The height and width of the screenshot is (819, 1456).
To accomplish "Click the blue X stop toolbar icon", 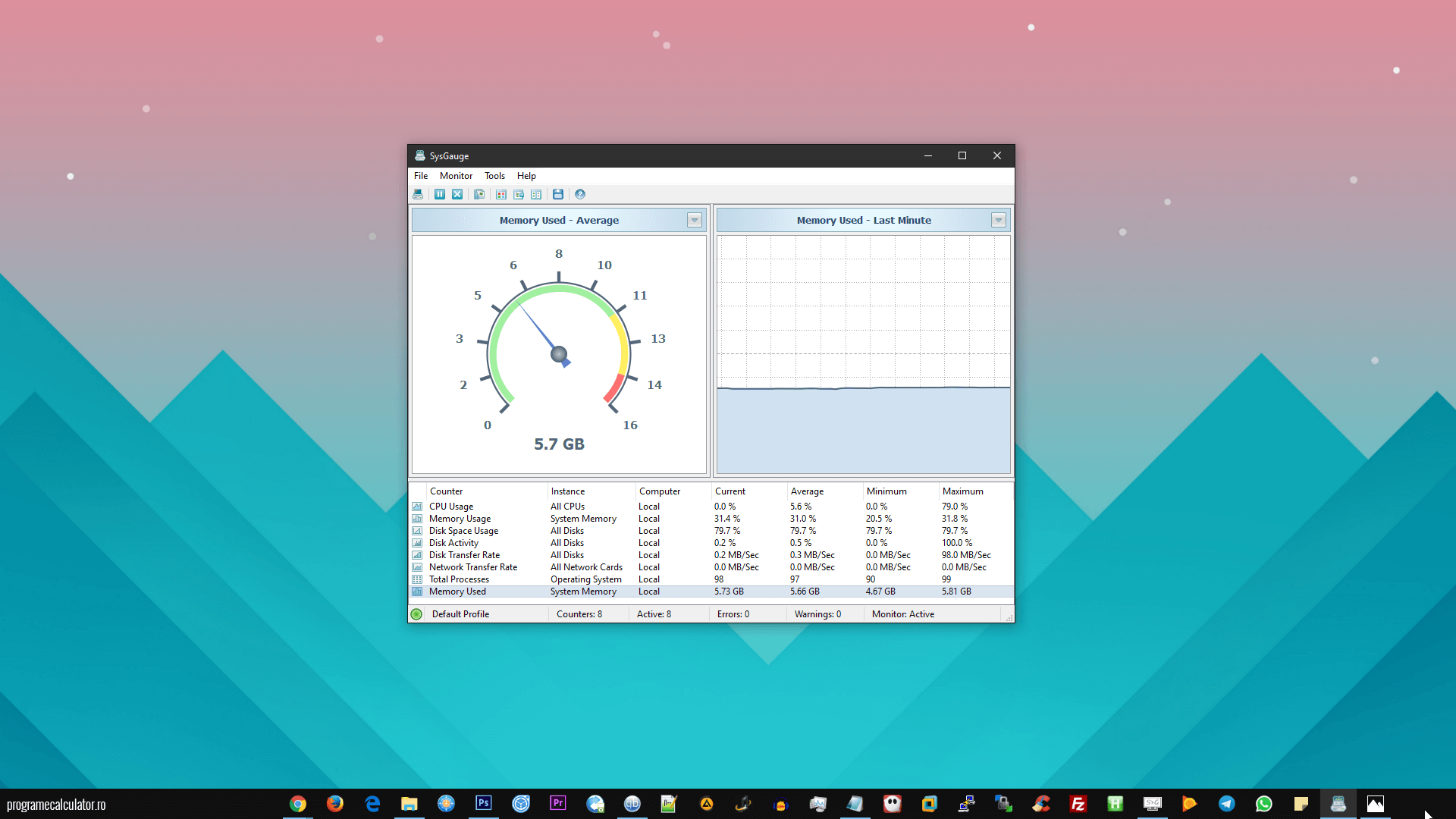I will pyautogui.click(x=457, y=194).
